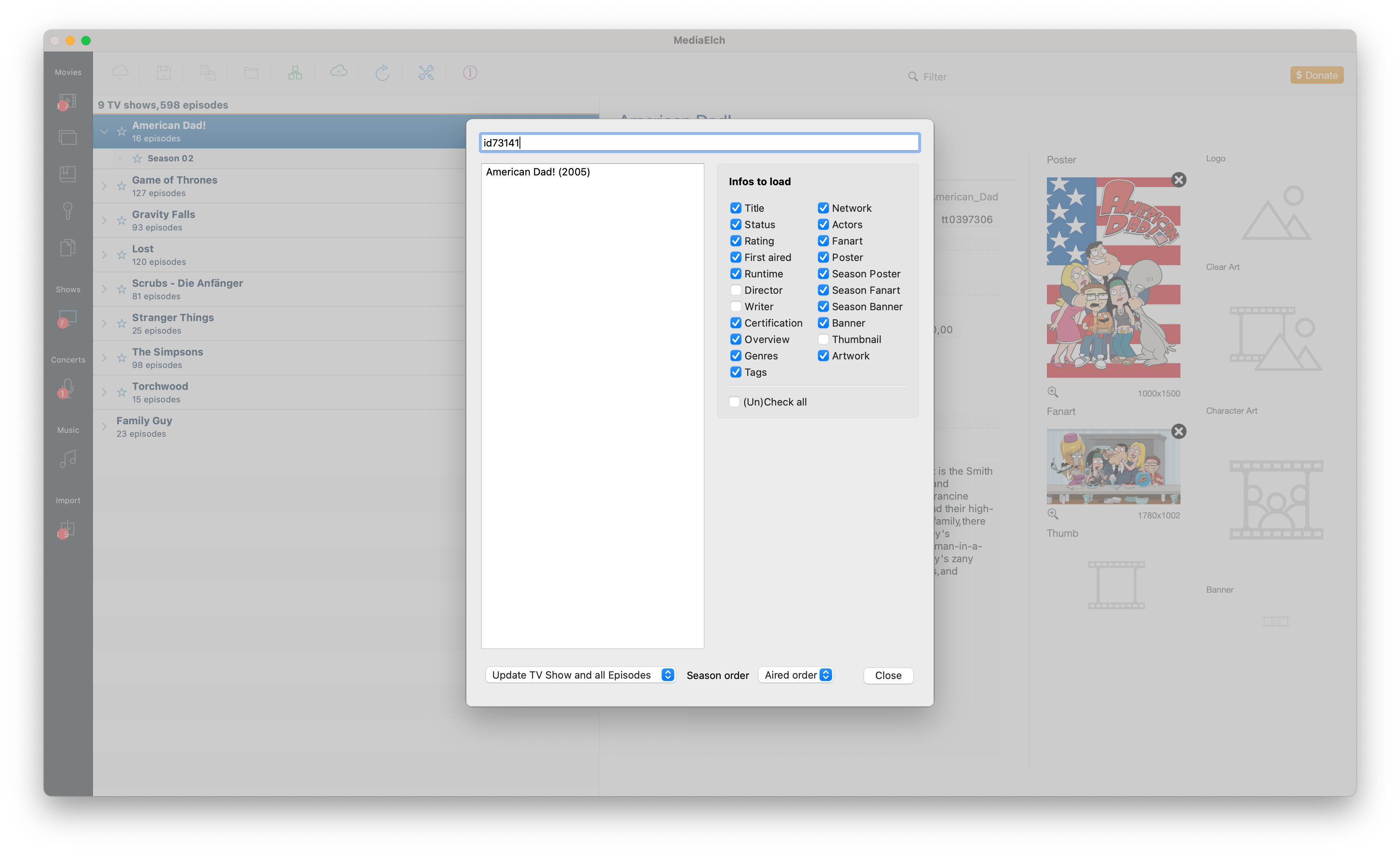Click the Character Art placeholder
Viewport: 1400px width, 854px height.
(1276, 500)
